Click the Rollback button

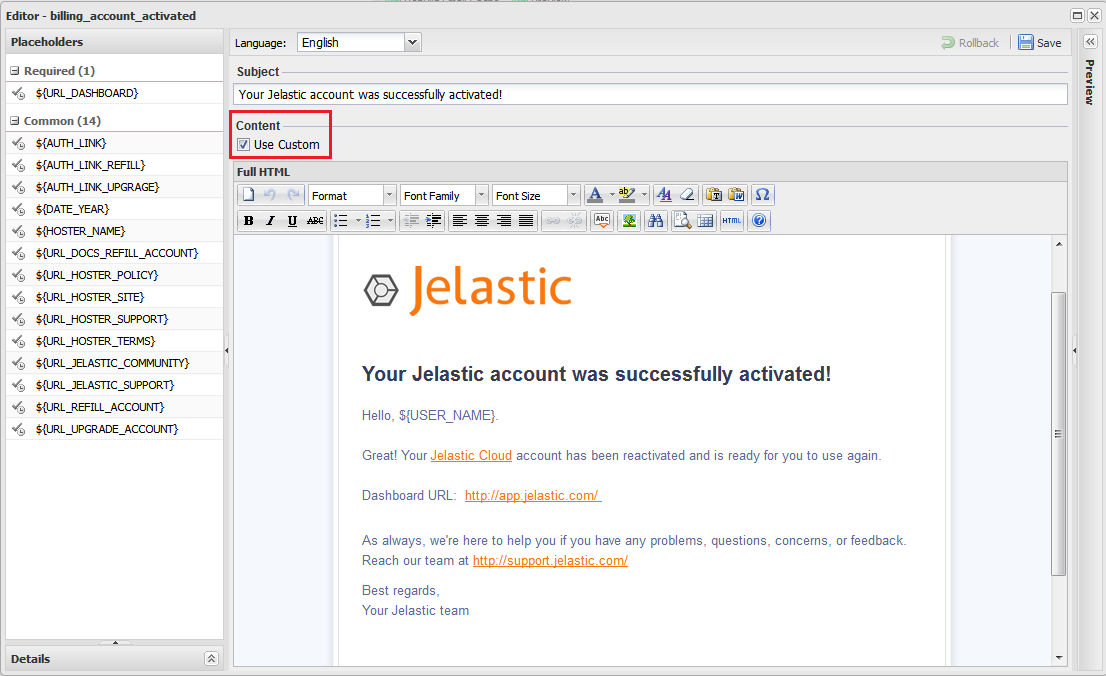click(970, 42)
